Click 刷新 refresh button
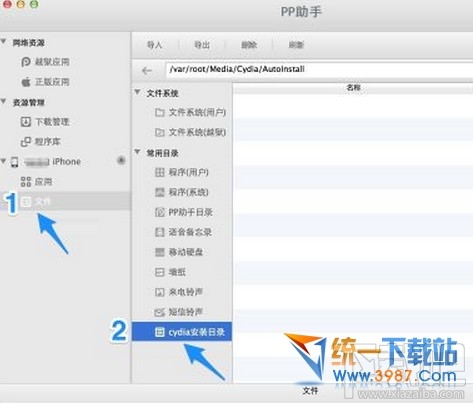 point(296,45)
